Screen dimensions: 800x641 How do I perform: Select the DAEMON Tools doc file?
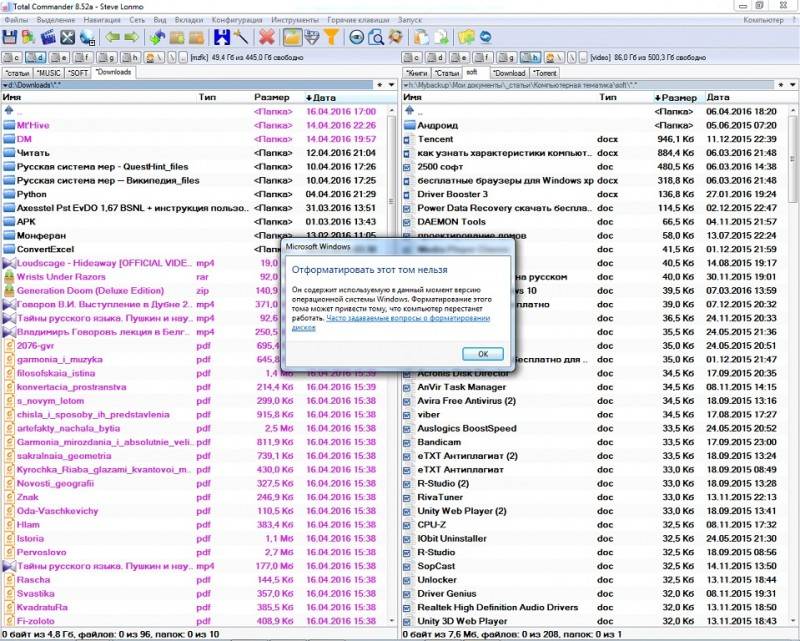[595, 221]
